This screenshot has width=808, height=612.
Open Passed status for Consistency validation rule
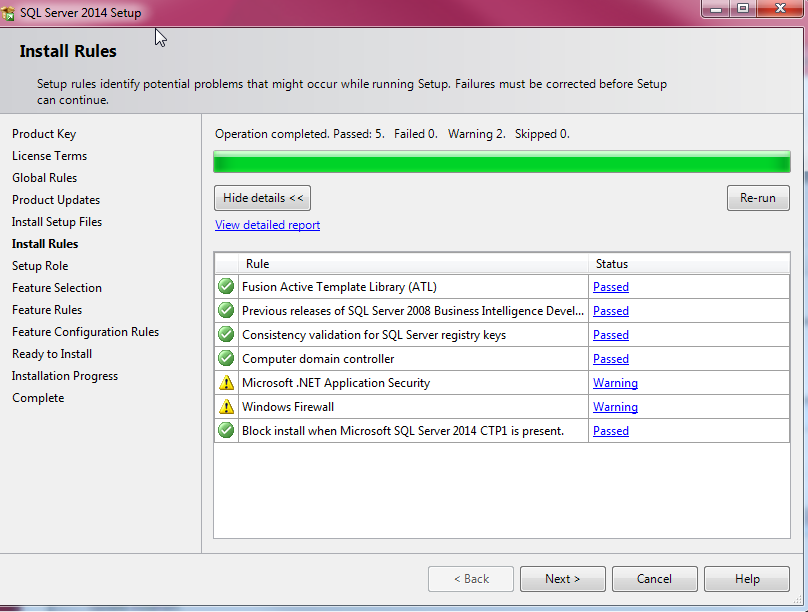coord(611,335)
